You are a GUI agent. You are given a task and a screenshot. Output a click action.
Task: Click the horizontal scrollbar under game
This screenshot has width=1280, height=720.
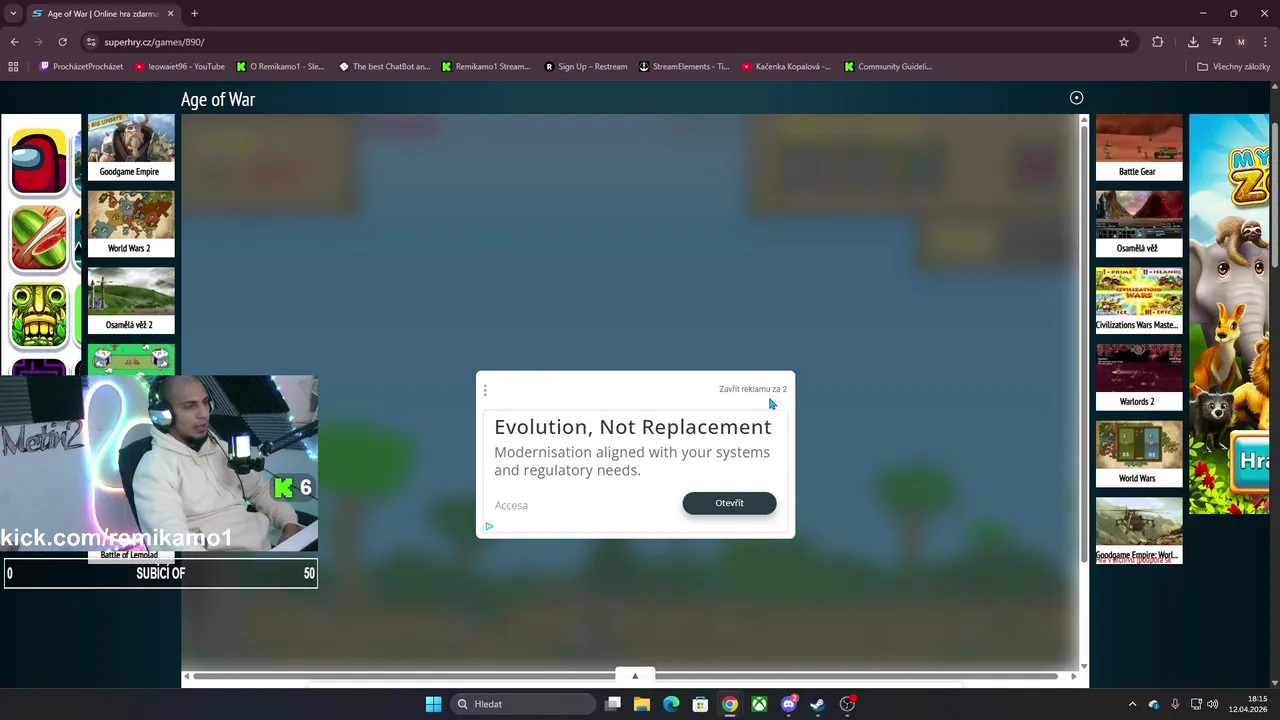[625, 677]
